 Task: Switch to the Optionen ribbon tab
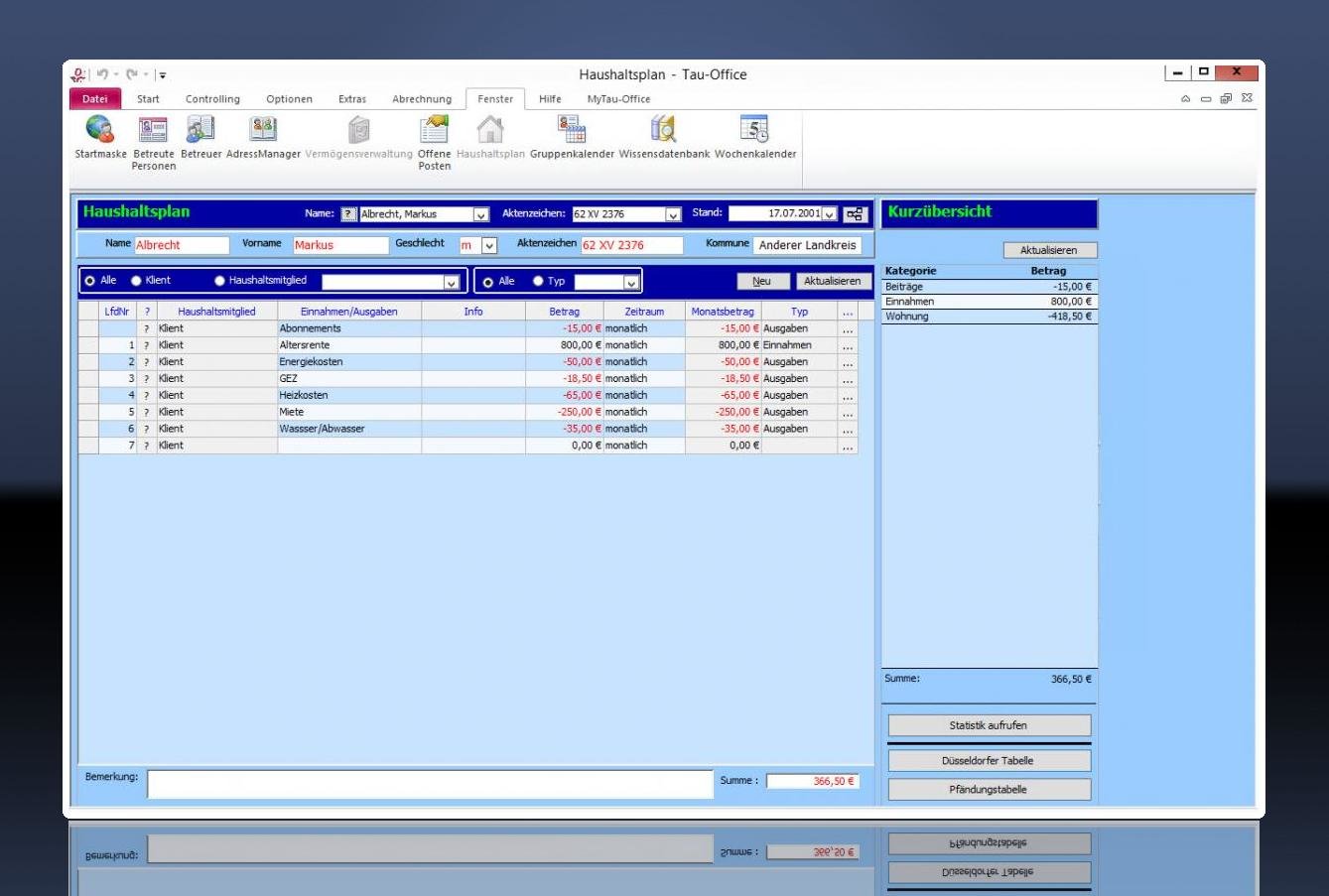[289, 99]
